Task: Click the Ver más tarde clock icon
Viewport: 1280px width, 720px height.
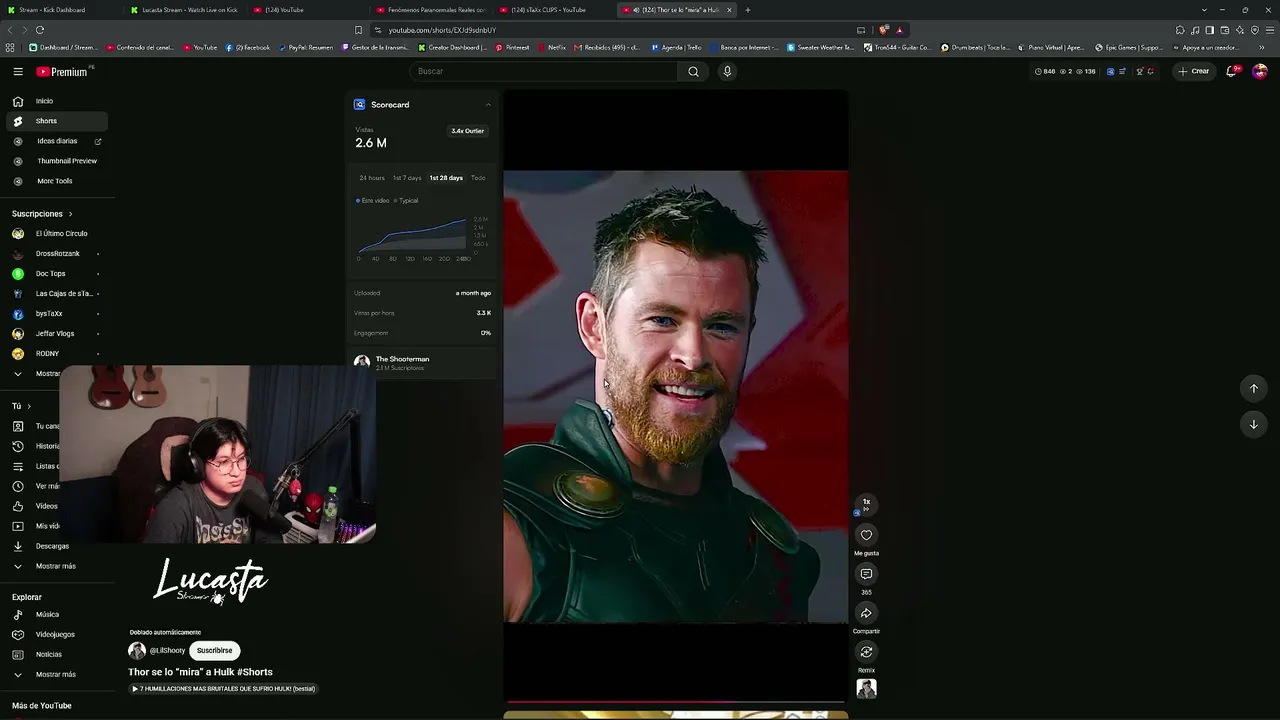Action: tap(18, 486)
